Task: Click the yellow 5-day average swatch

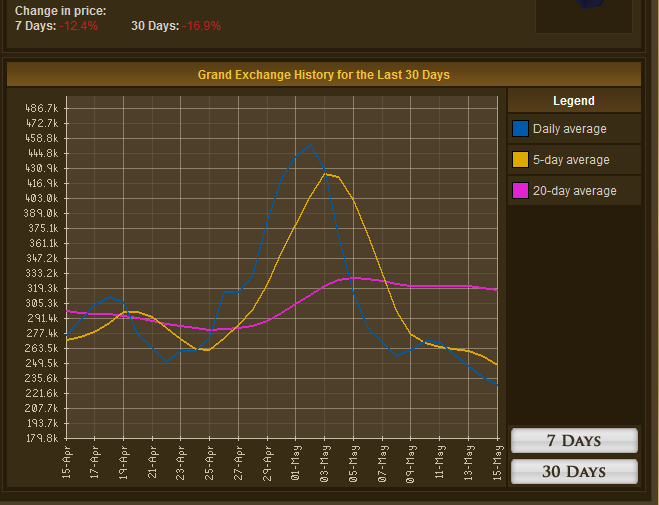Action: pyautogui.click(x=520, y=160)
